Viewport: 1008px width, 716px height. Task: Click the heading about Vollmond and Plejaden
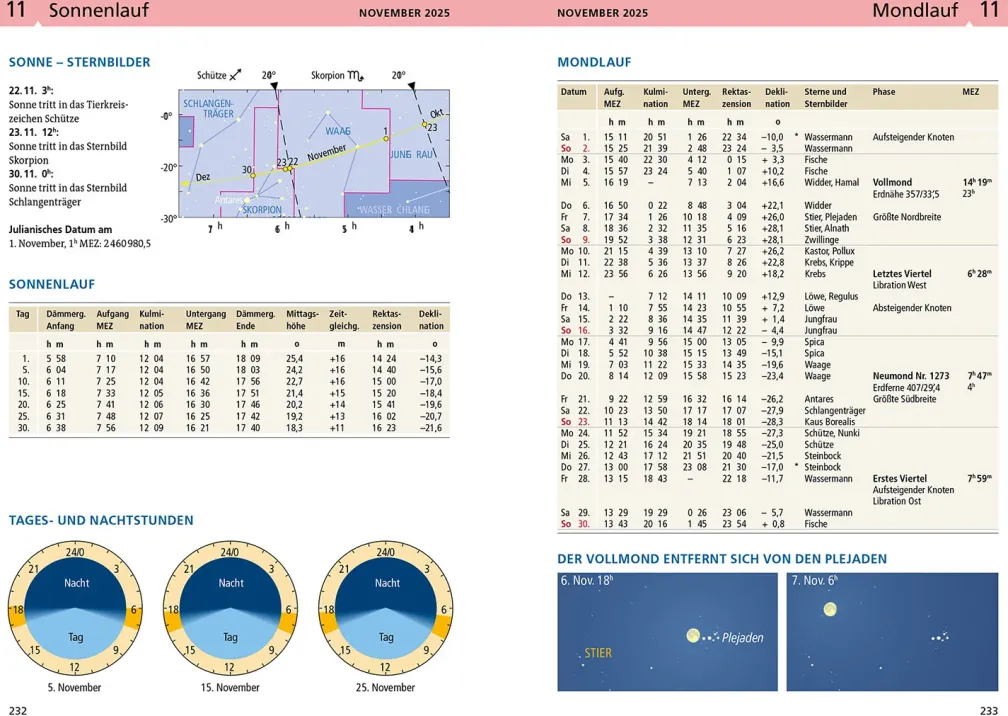pyautogui.click(x=722, y=559)
